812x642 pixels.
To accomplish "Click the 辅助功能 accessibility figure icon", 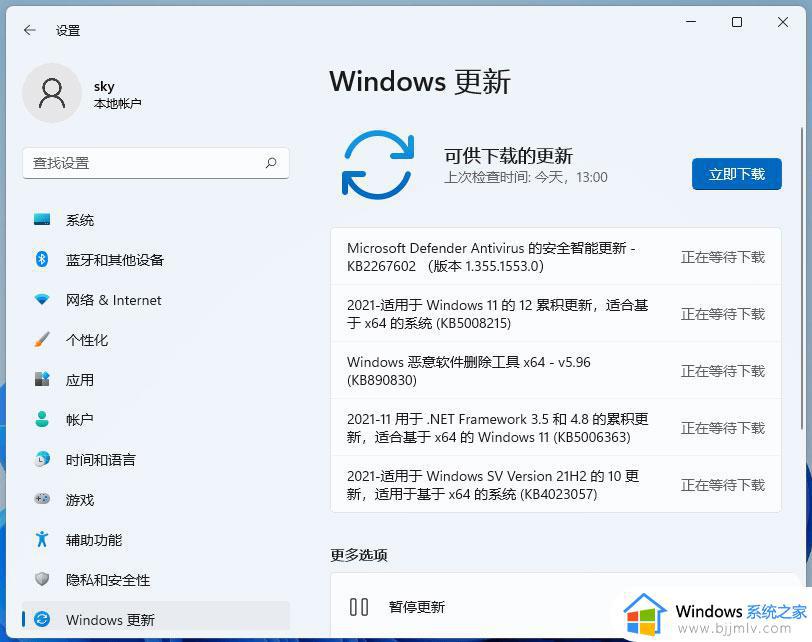I will click(42, 539).
